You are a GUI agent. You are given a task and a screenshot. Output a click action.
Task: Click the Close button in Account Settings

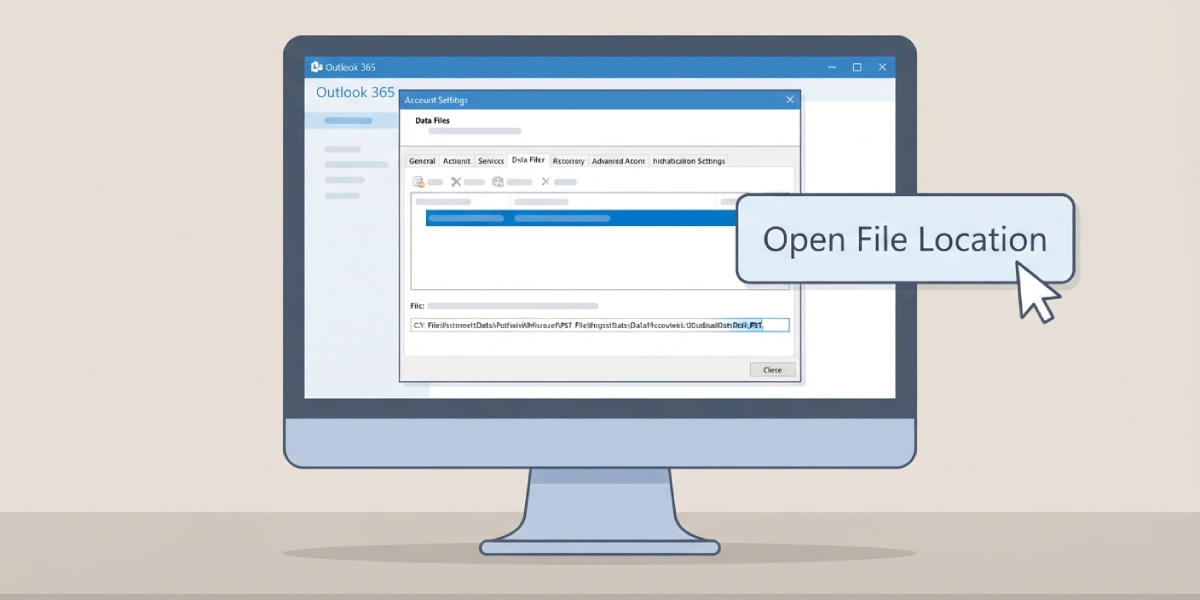point(773,370)
